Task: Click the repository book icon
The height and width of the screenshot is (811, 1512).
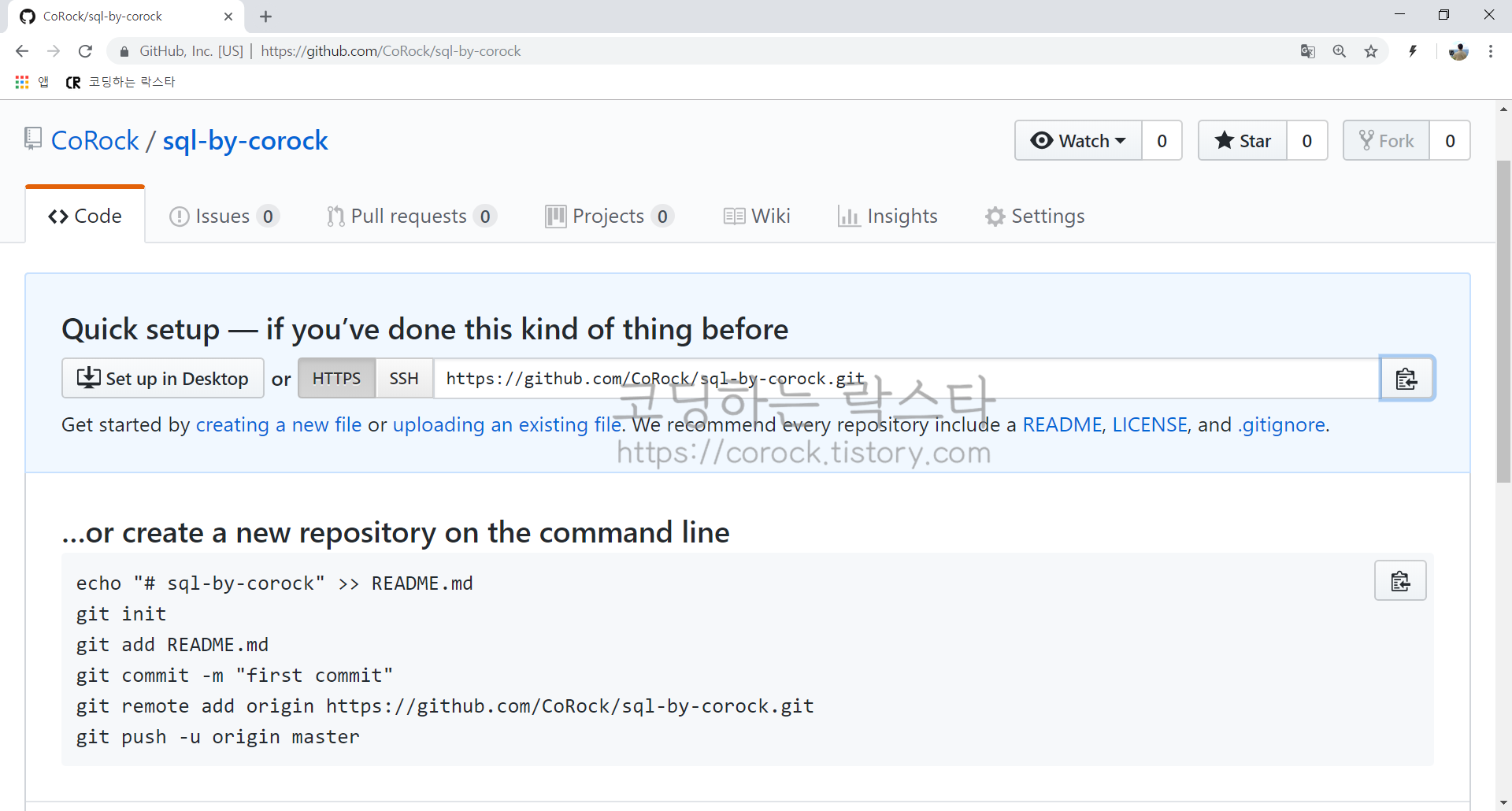Action: 32,139
